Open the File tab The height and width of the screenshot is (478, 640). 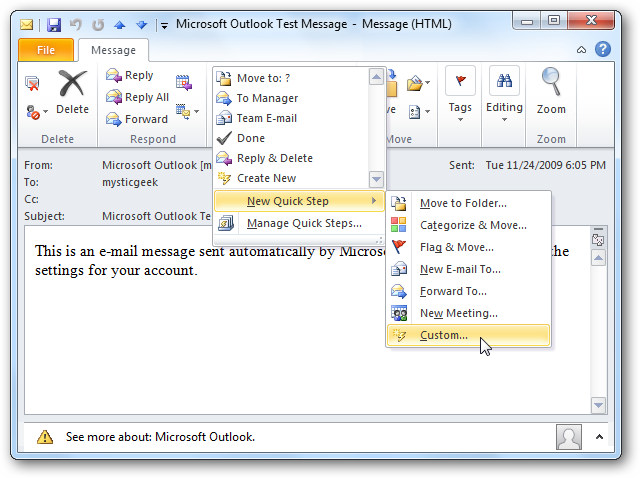[x=46, y=50]
